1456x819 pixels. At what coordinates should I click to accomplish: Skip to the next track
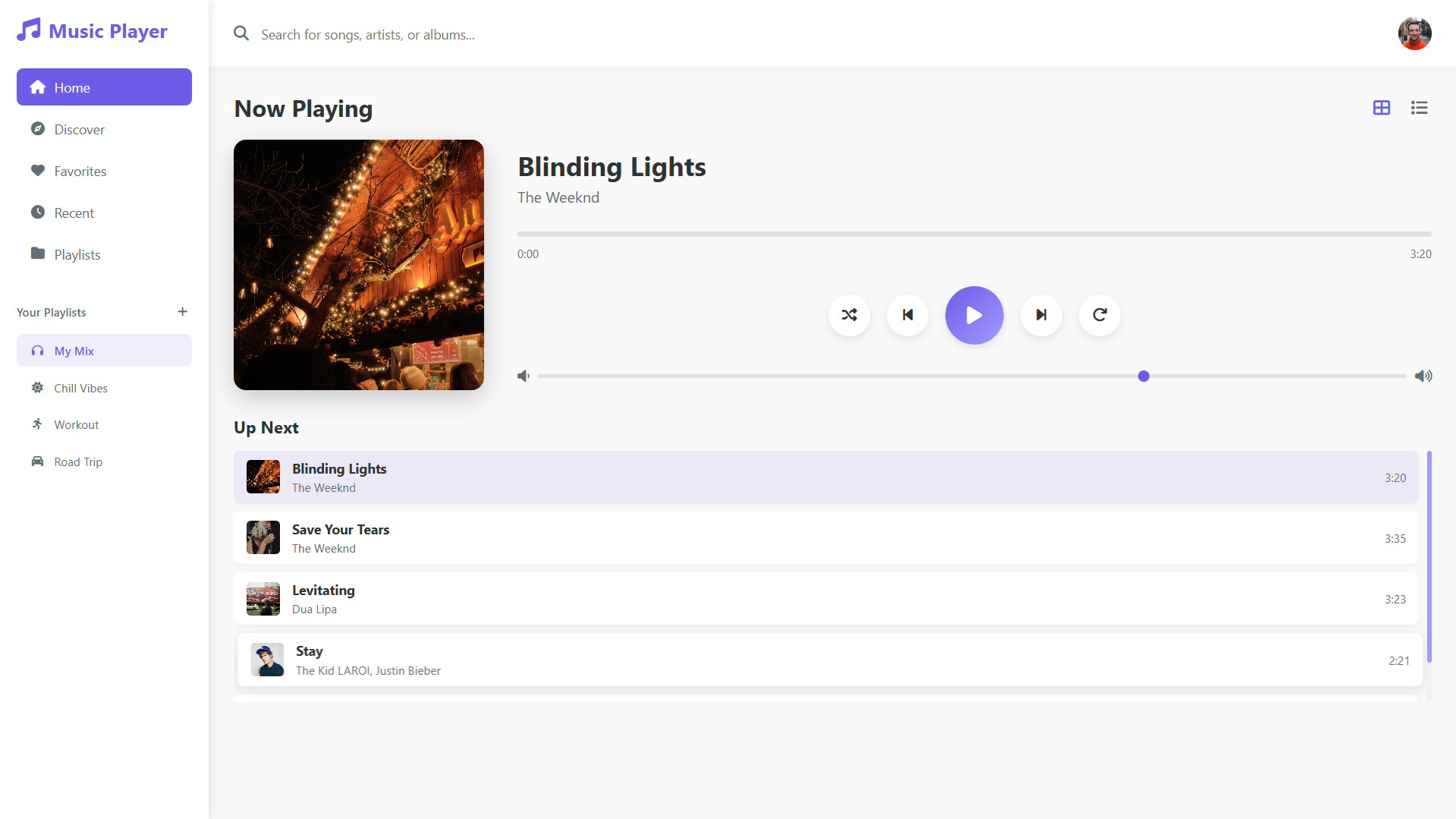point(1041,315)
